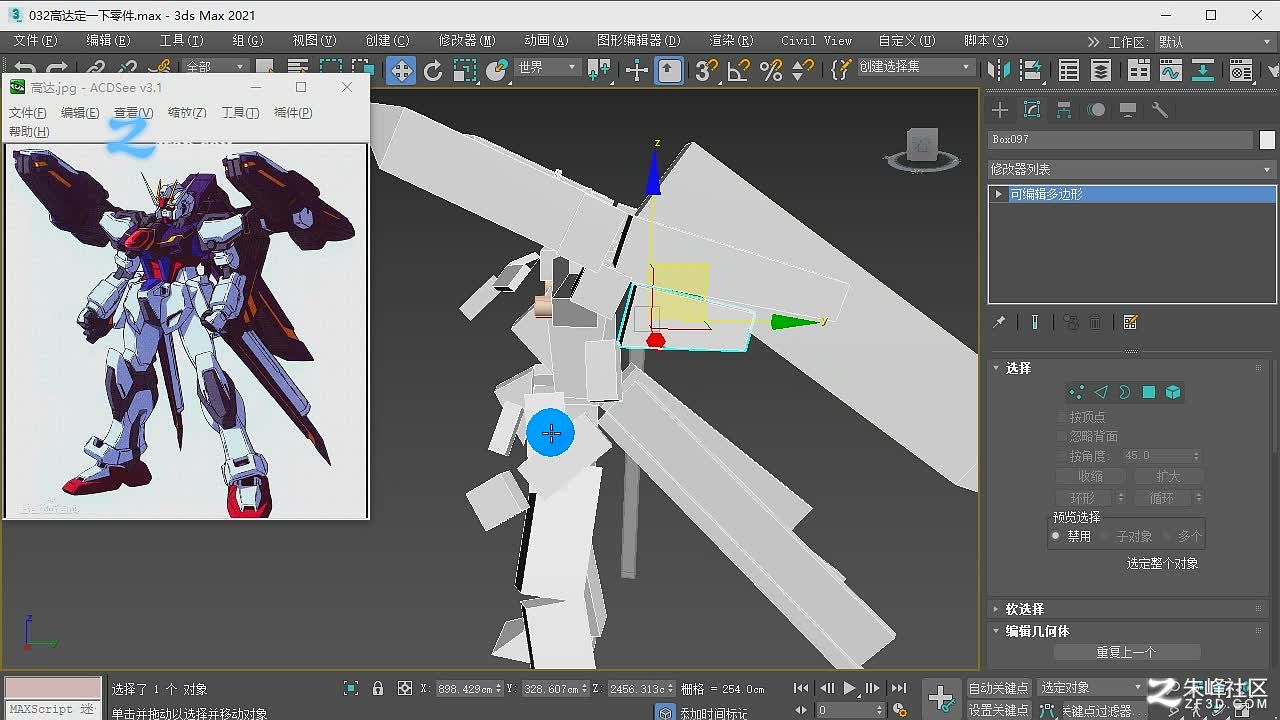The width and height of the screenshot is (1280, 720).
Task: Toggle Spinner Snap button
Action: point(803,70)
